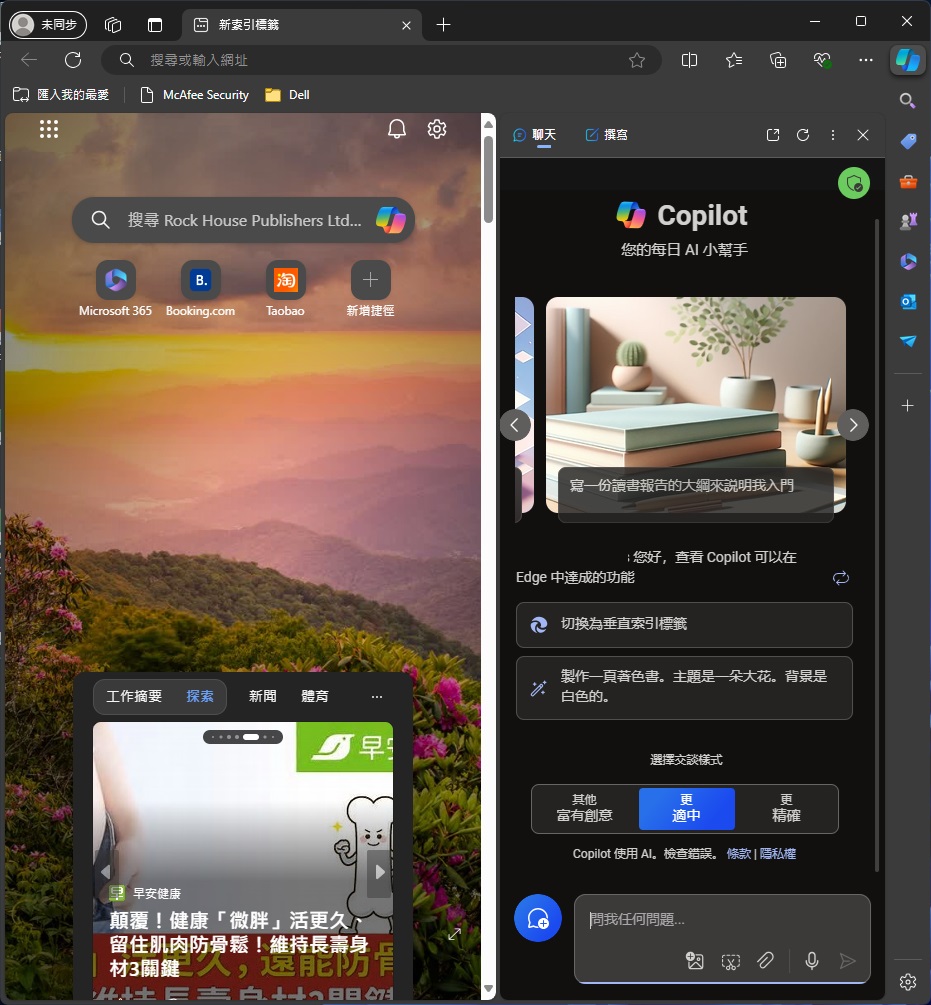Open Outlook from the Edge sidebar
Image resolution: width=931 pixels, height=1005 pixels.
point(908,301)
